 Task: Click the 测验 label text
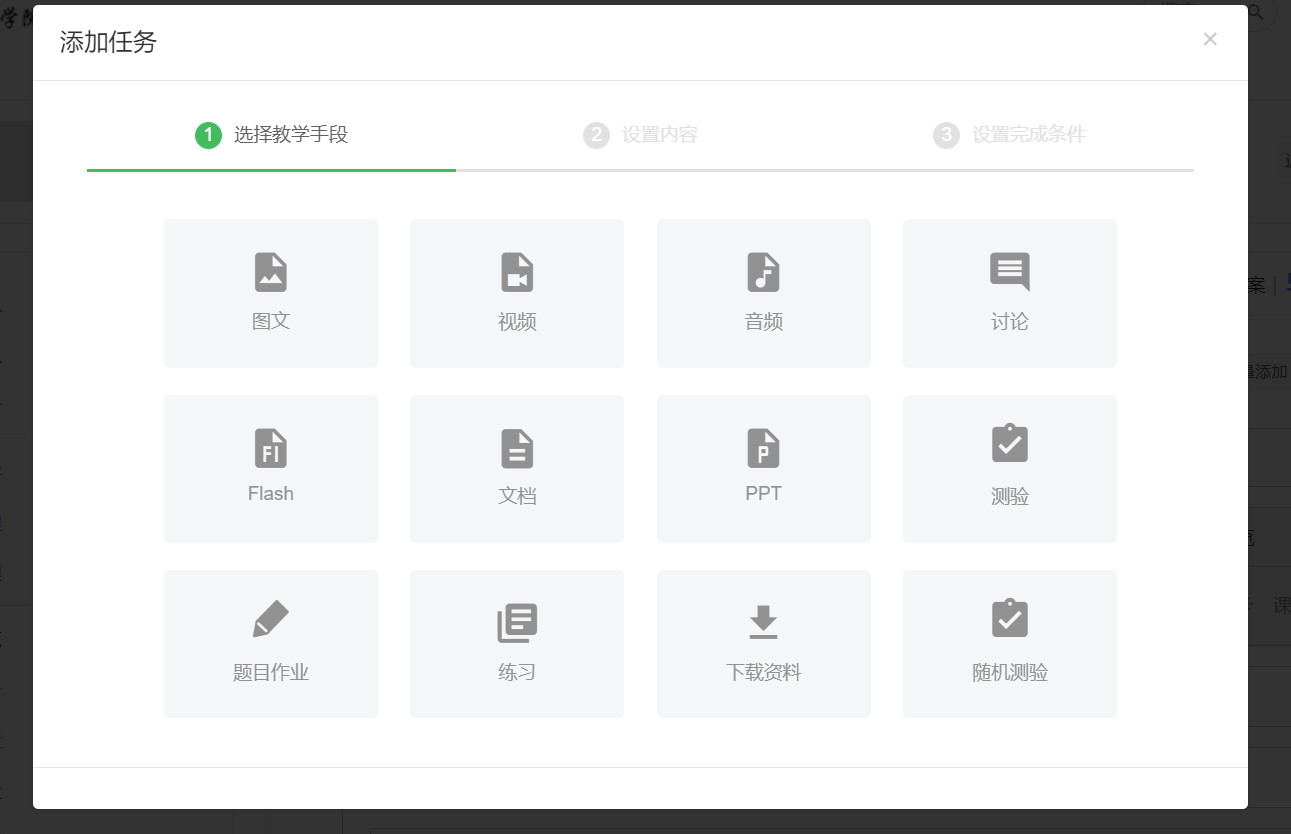1009,497
